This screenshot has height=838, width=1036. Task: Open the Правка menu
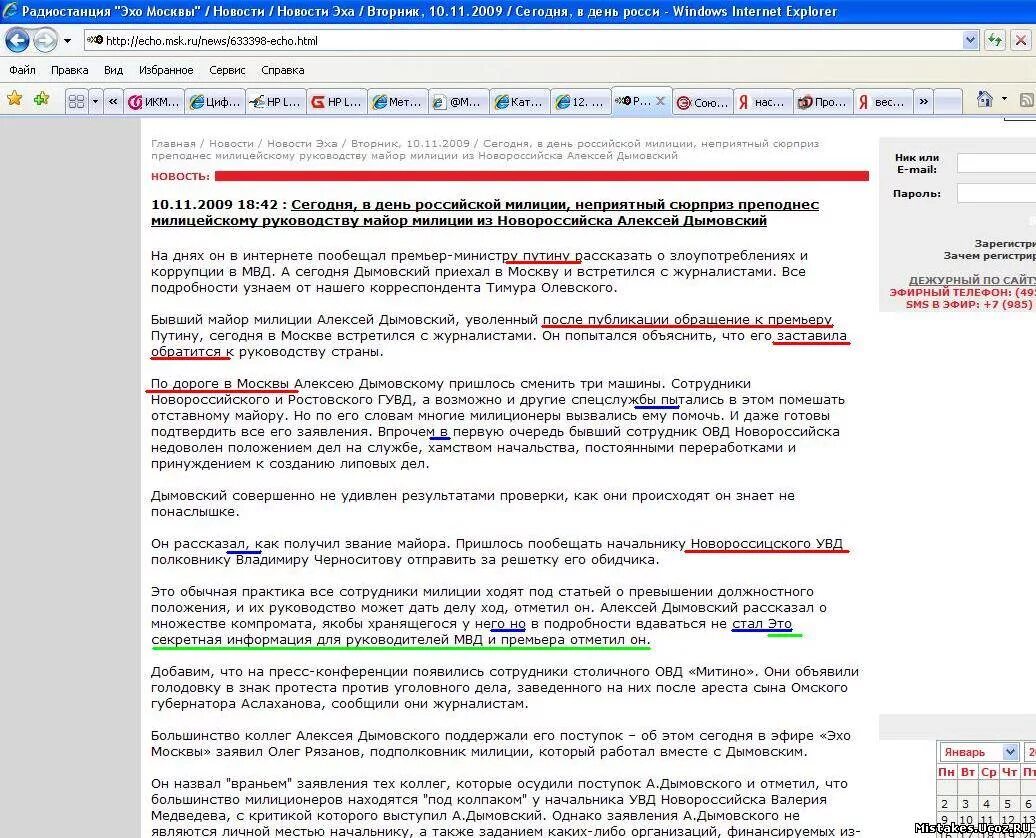pos(69,70)
